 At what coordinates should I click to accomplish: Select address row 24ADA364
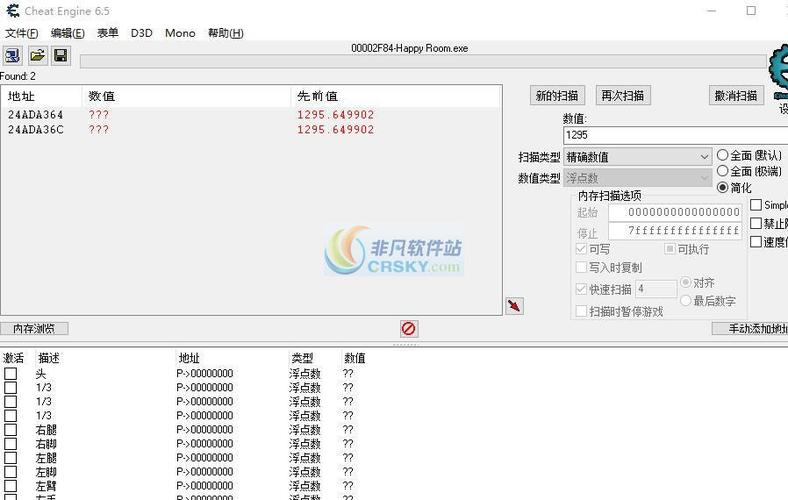[x=251, y=115]
